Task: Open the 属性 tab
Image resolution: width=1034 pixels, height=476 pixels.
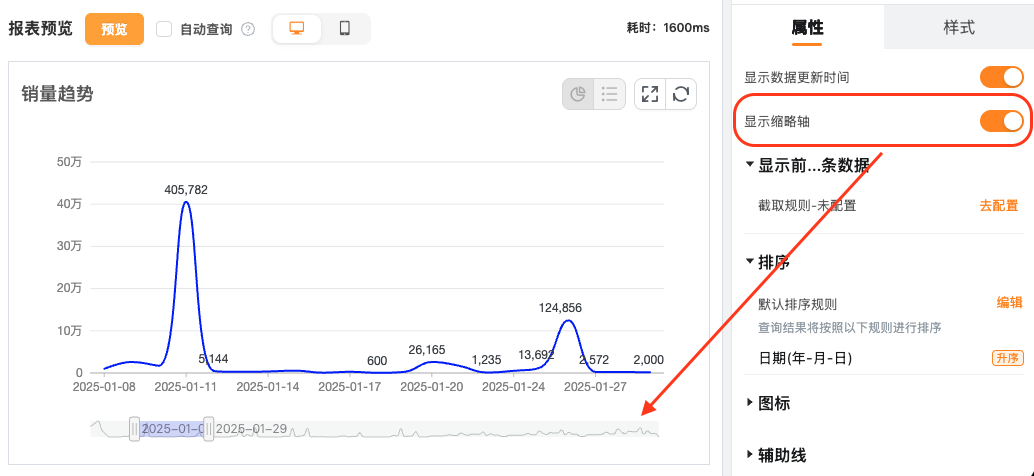Action: (x=807, y=27)
